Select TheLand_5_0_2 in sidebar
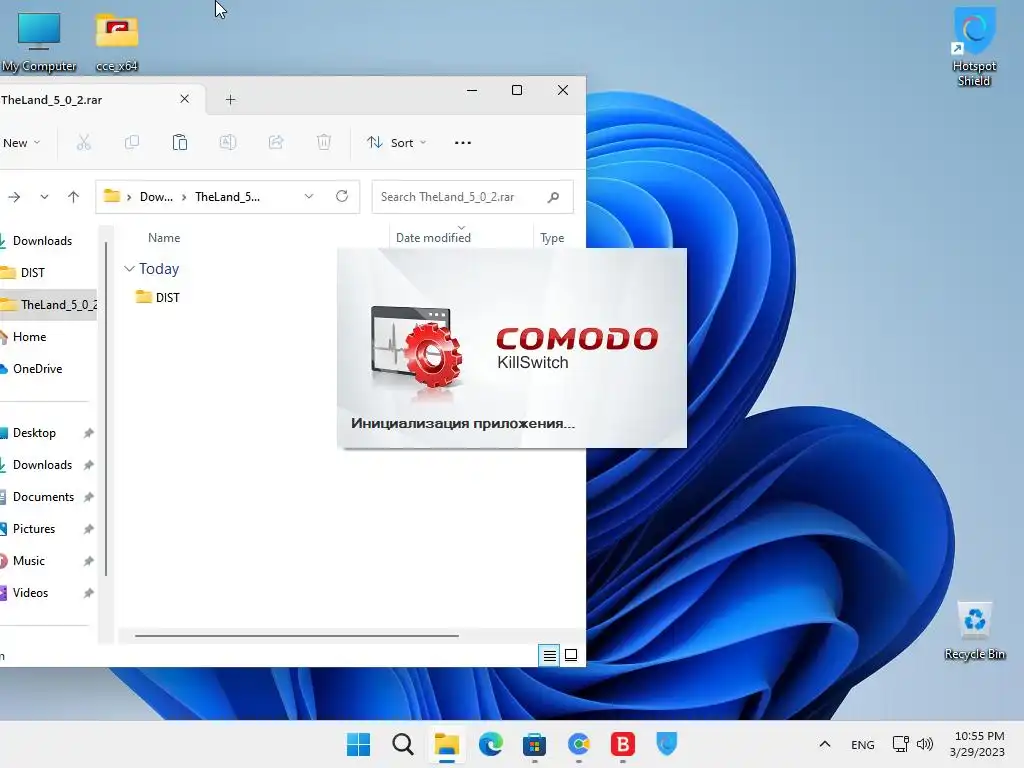This screenshot has width=1024, height=768. (x=48, y=305)
